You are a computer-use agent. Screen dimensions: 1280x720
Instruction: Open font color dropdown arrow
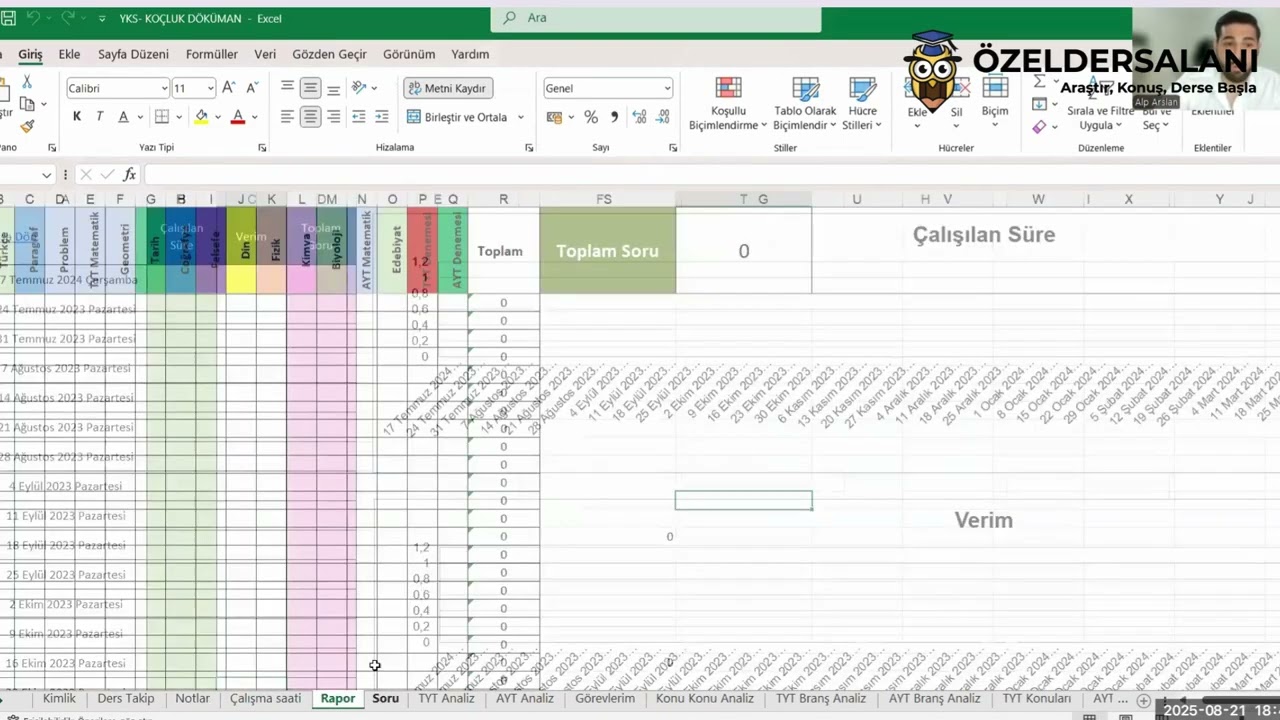click(x=254, y=117)
